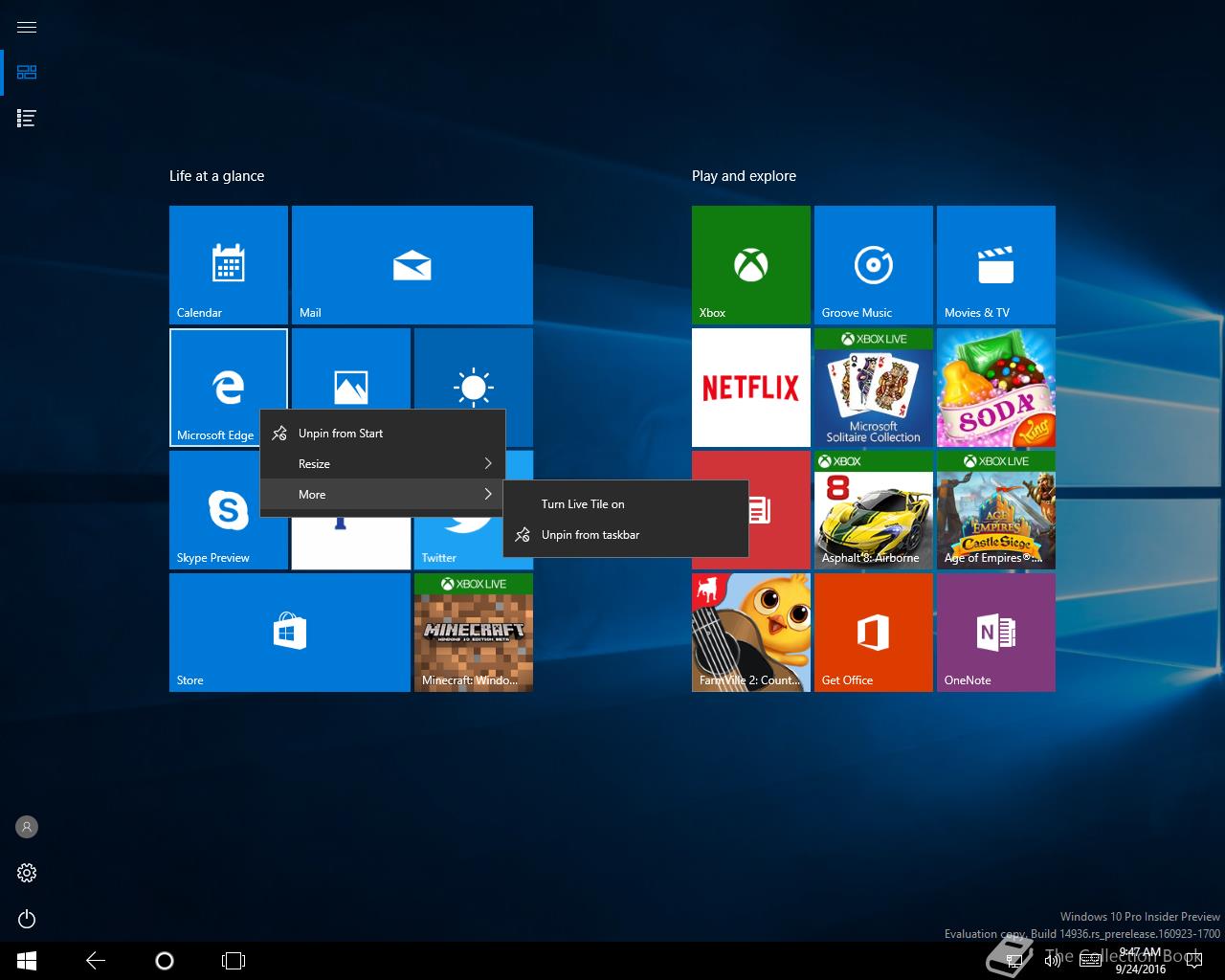Choose the More menu entry
Viewport: 1225px width, 980px height.
pos(382,495)
